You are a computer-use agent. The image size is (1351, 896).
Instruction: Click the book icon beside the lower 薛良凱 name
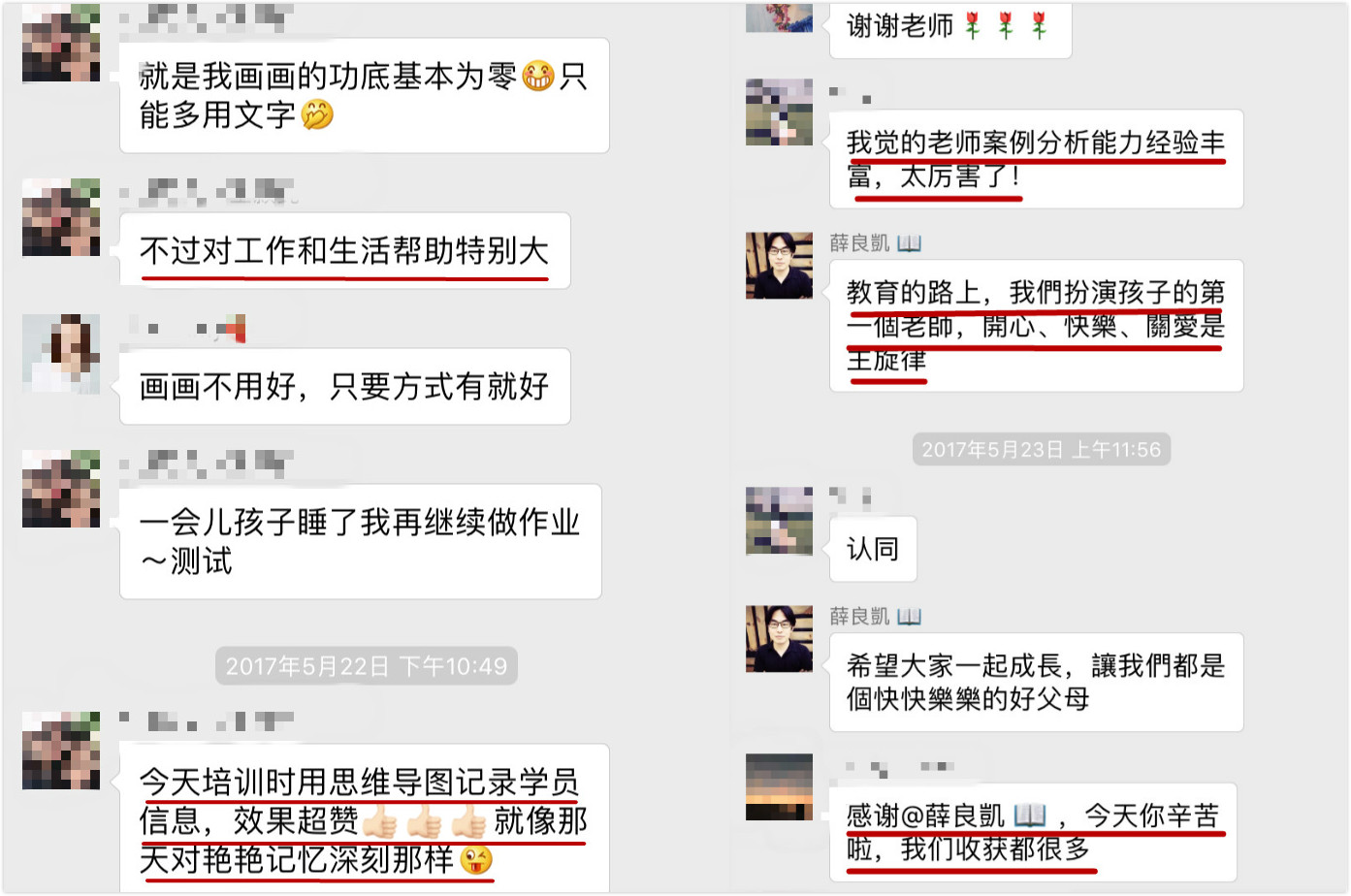pos(909,616)
